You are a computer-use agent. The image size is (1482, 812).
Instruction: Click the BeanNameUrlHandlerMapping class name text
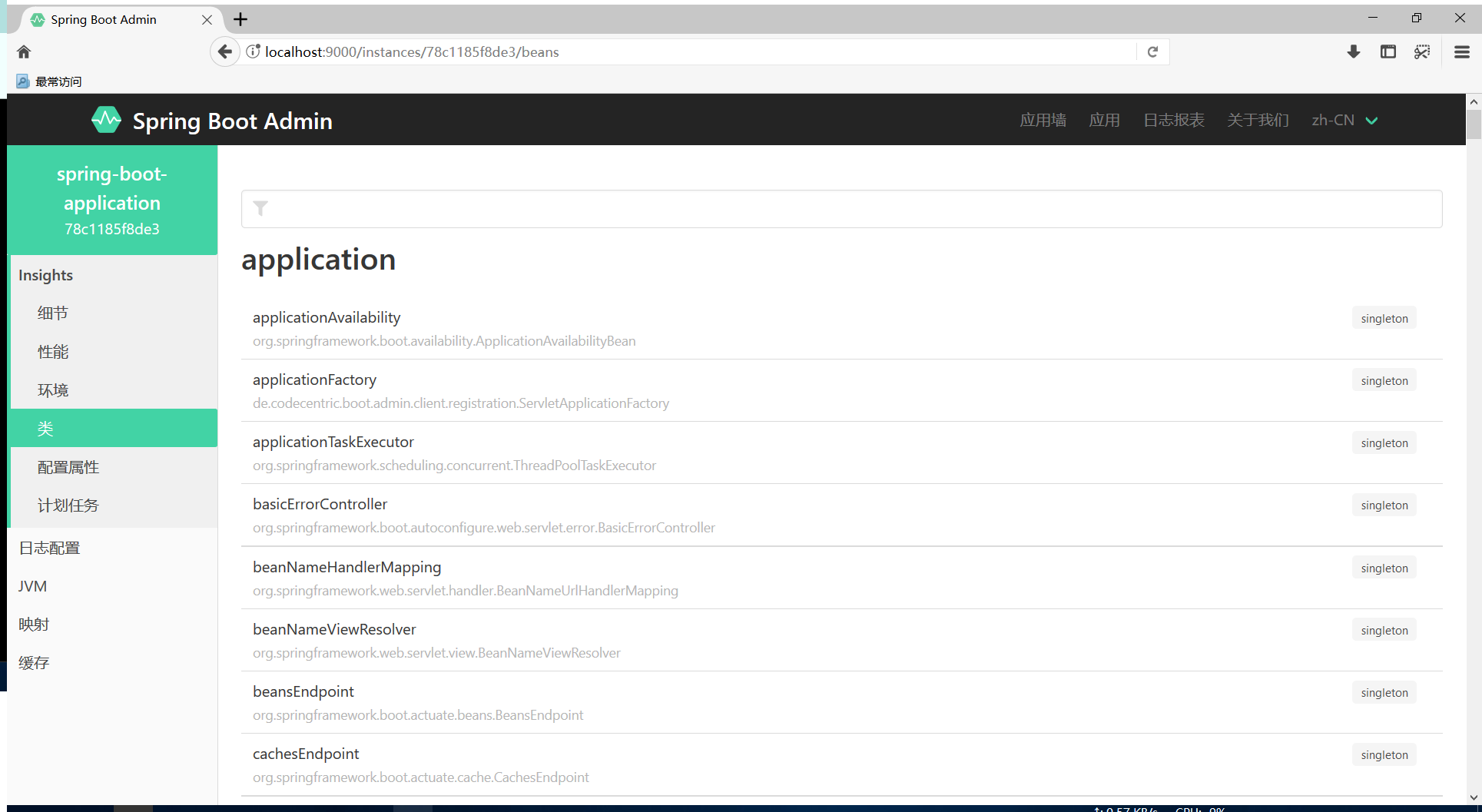(466, 591)
